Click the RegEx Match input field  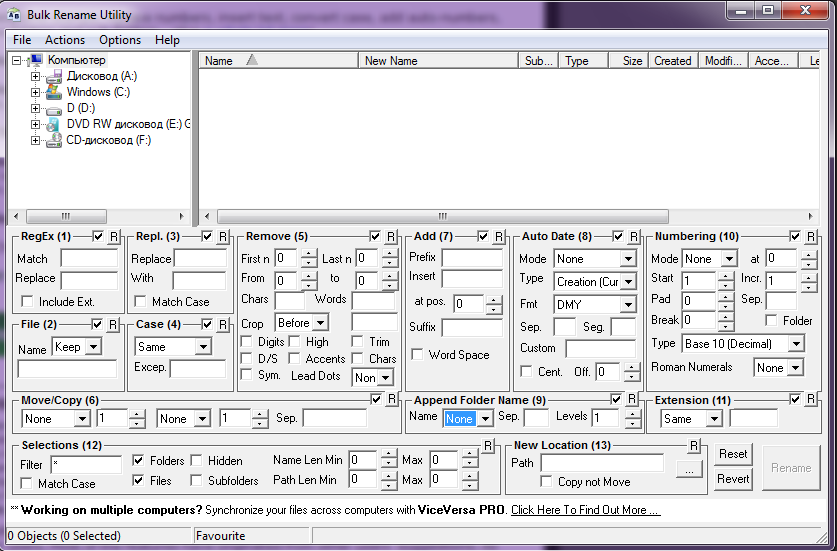[x=89, y=258]
